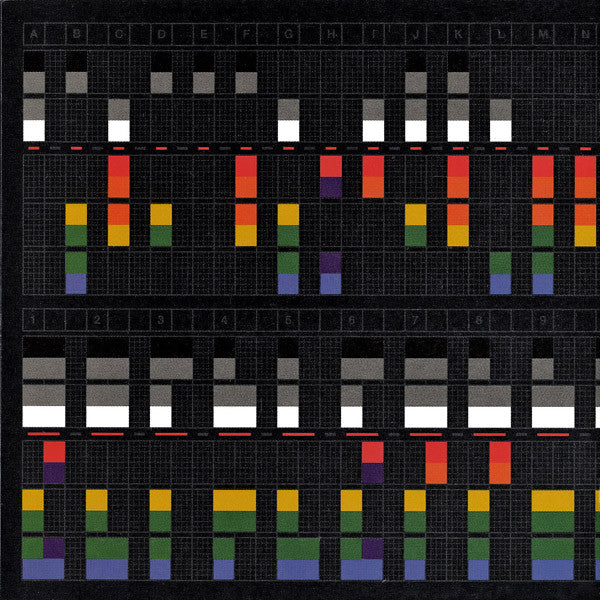
Task: Select the white block in column G
Action: point(289,131)
